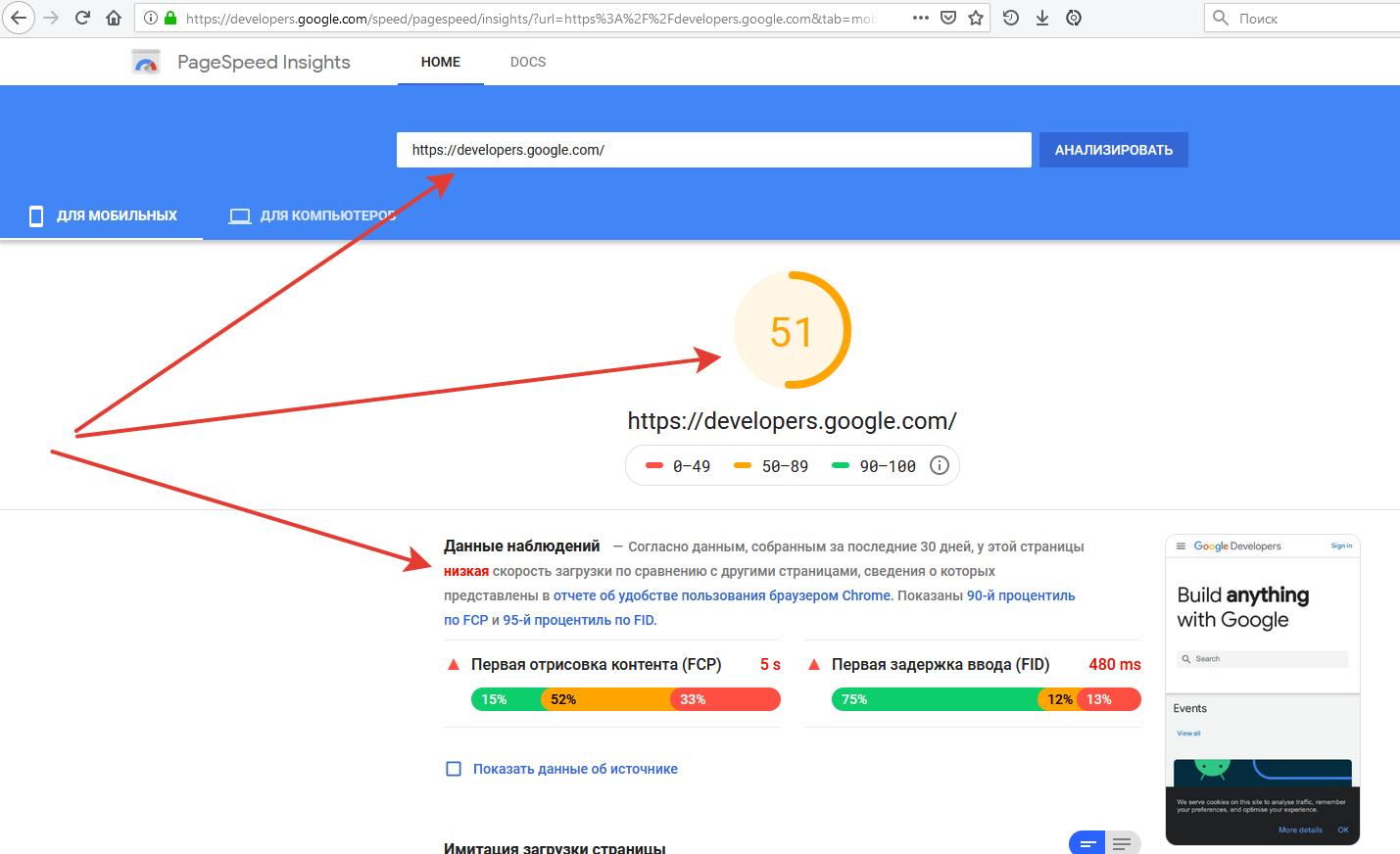Open the browsing history clock icon

point(1011,18)
